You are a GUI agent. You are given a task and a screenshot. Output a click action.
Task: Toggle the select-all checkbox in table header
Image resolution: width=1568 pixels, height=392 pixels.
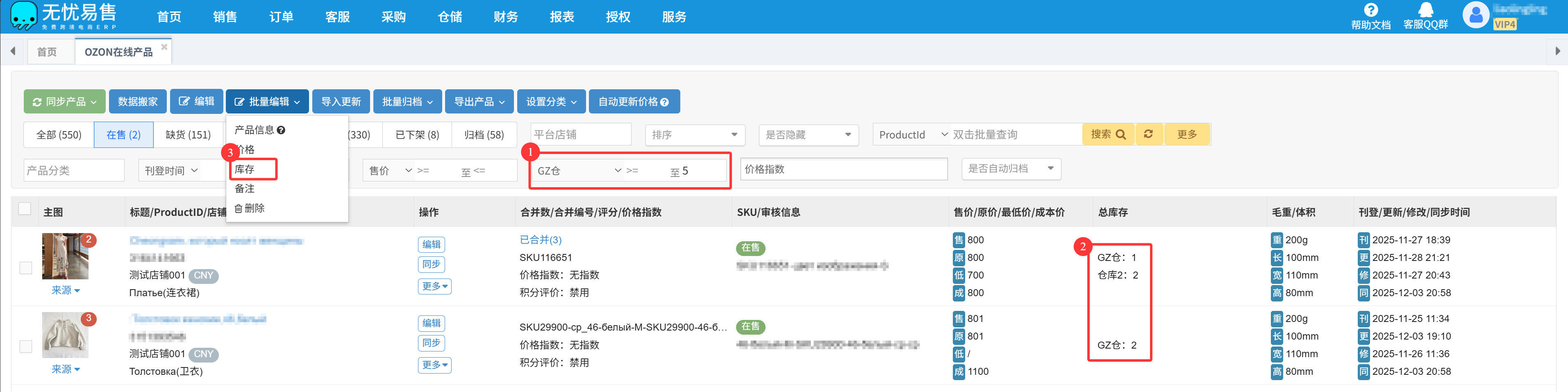click(x=25, y=209)
